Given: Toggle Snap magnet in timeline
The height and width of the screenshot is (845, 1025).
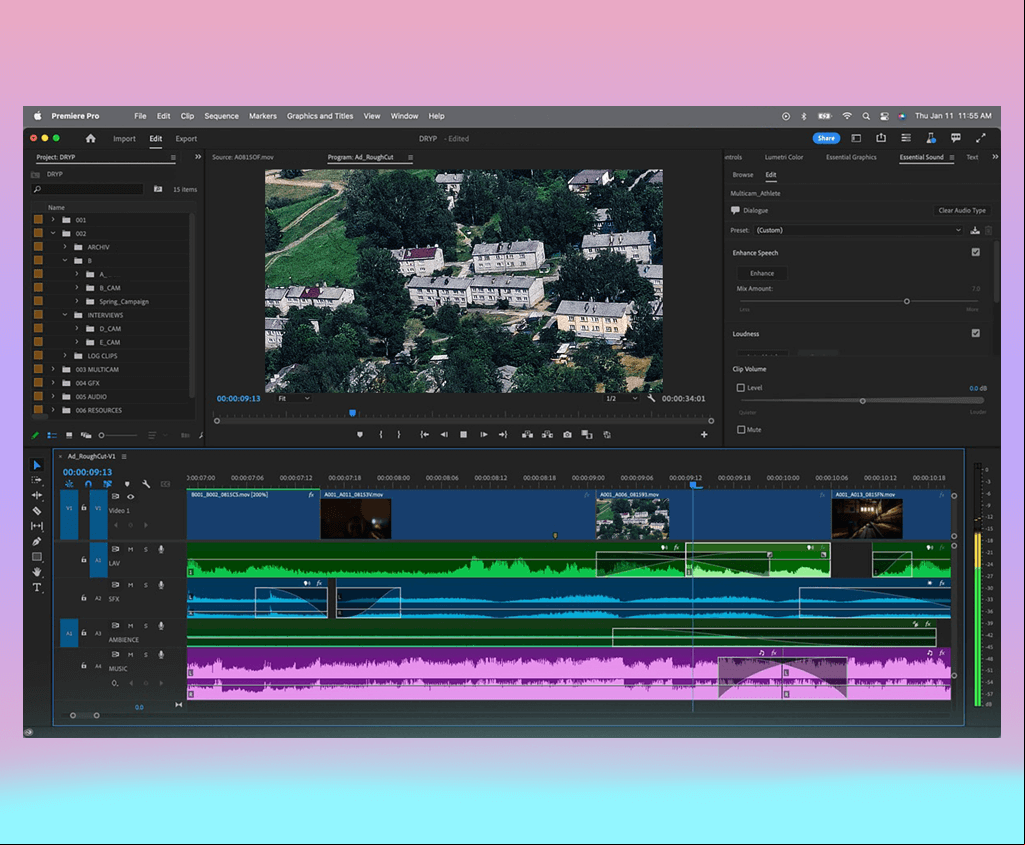Looking at the screenshot, I should (88, 484).
